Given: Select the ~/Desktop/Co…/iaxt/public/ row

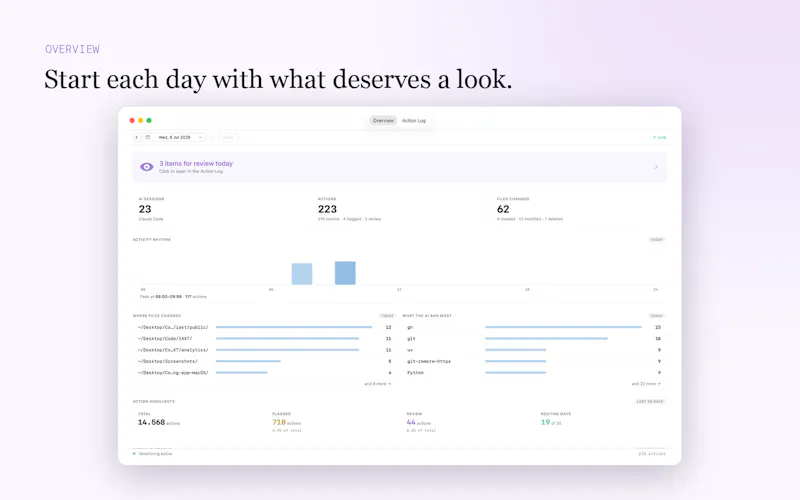Looking at the screenshot, I should tap(264, 327).
